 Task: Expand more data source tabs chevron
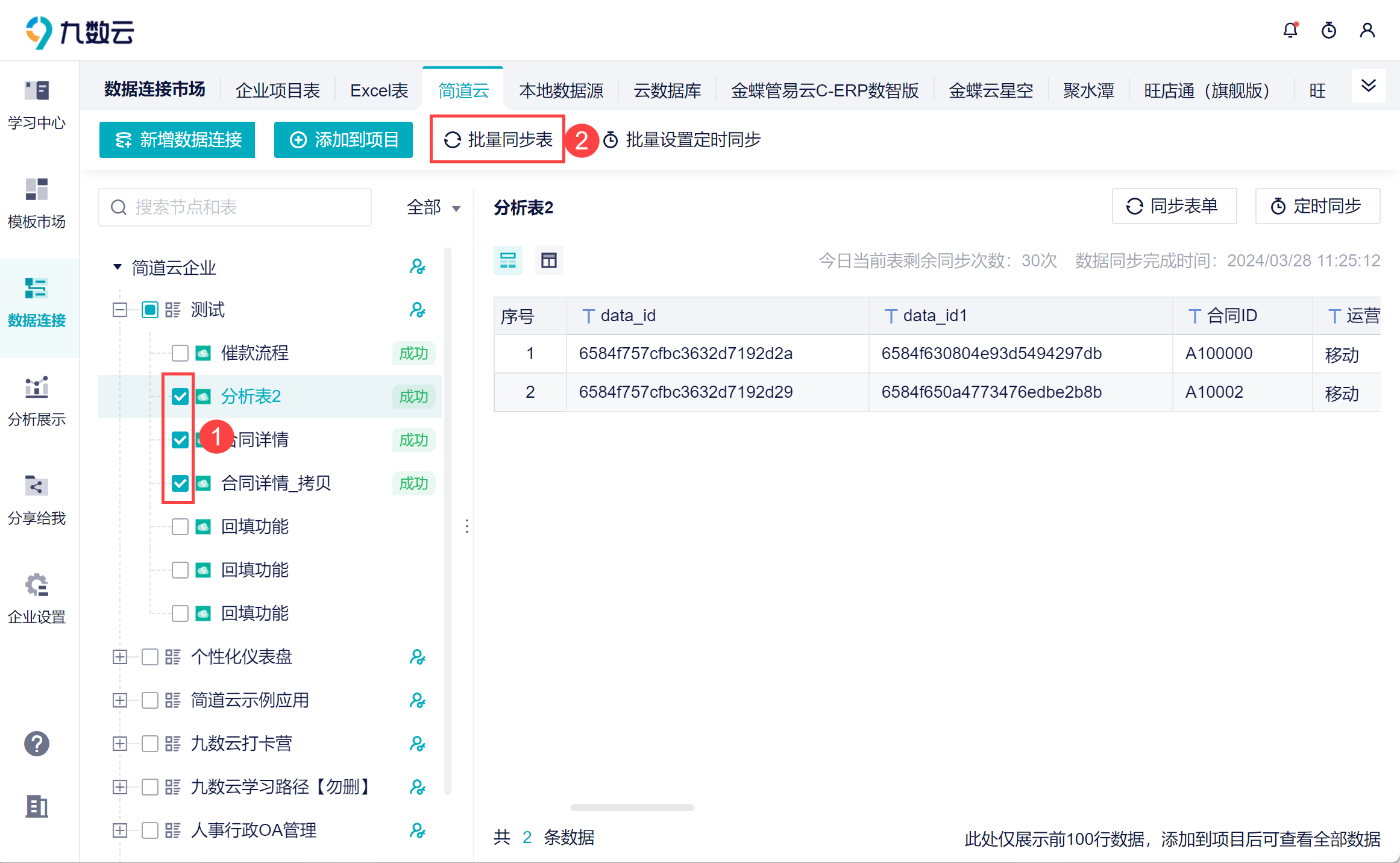pos(1368,86)
